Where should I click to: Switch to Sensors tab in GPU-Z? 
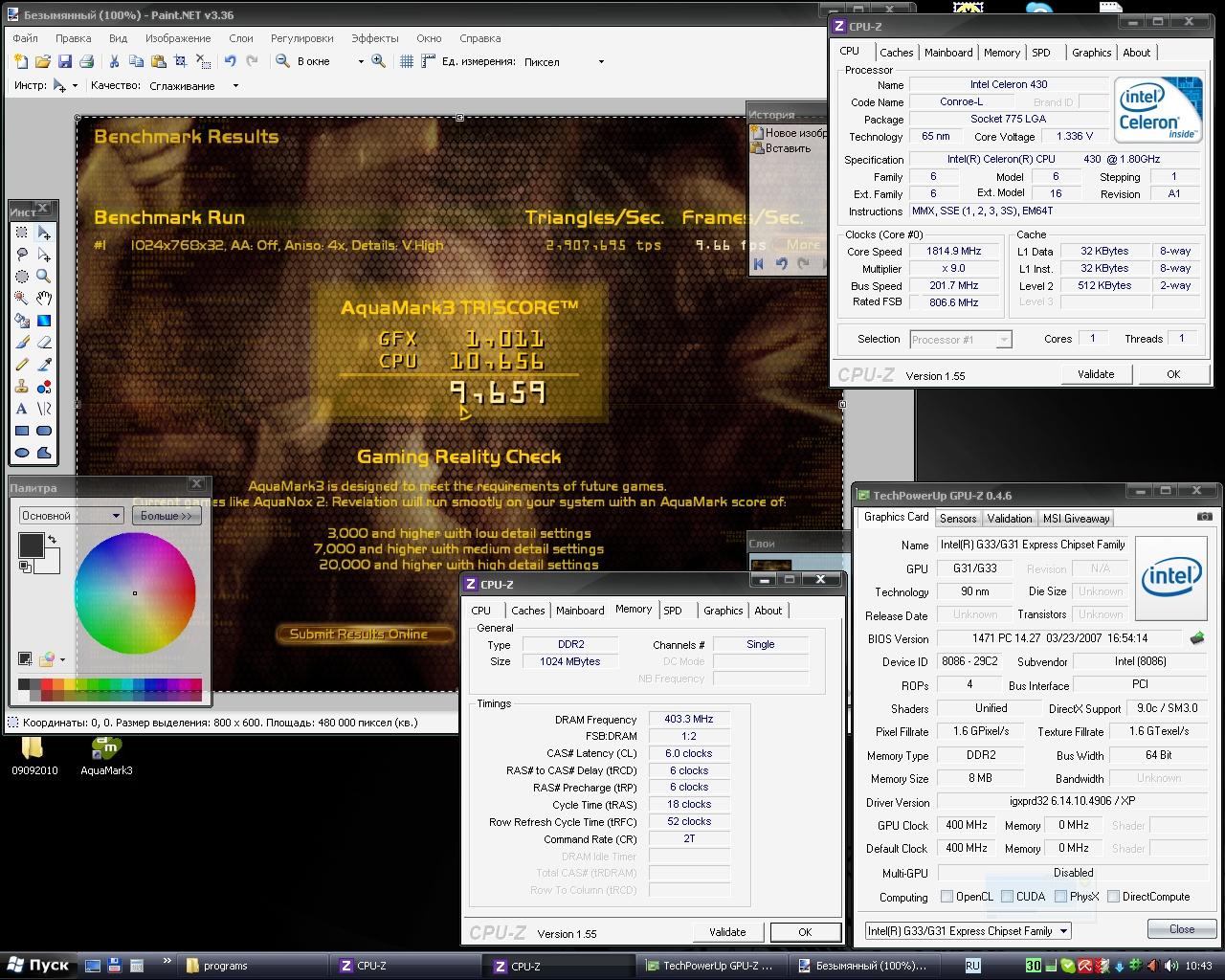coord(958,519)
